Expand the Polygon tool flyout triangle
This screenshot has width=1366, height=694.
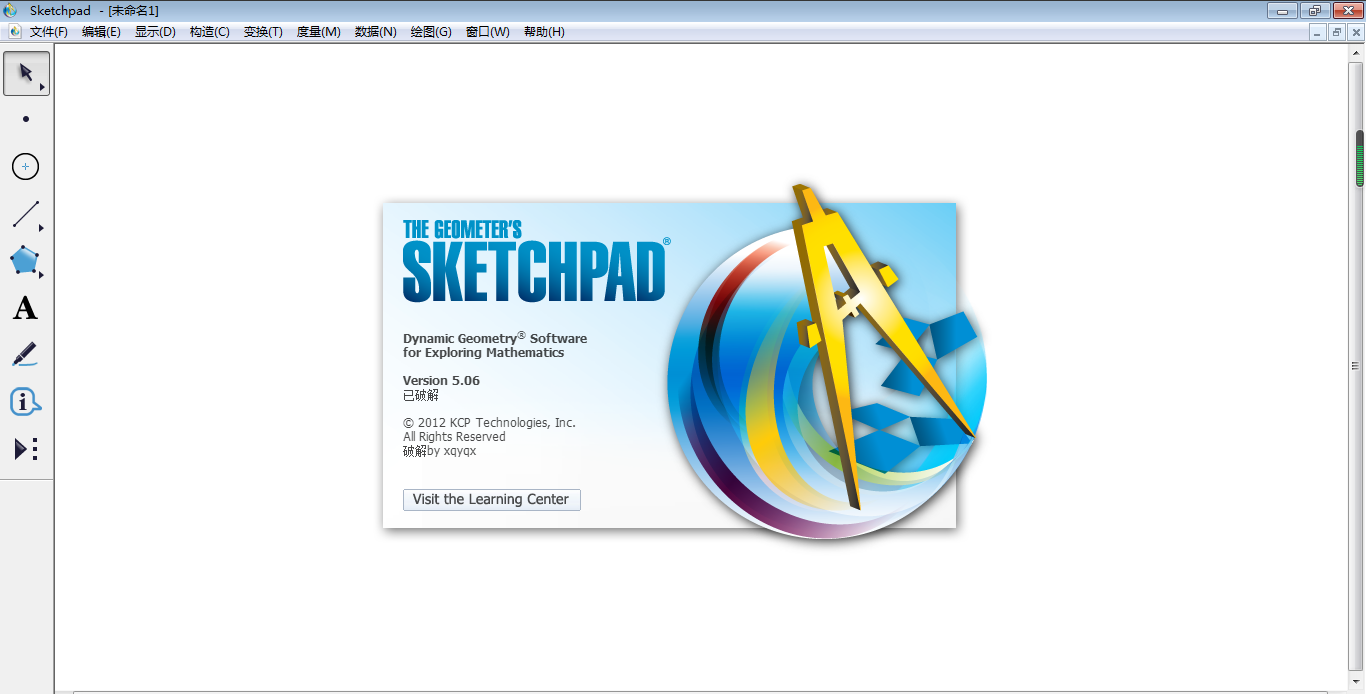tap(42, 275)
